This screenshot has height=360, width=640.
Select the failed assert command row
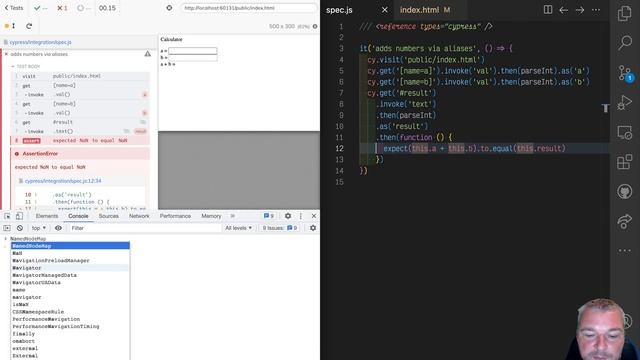80,140
